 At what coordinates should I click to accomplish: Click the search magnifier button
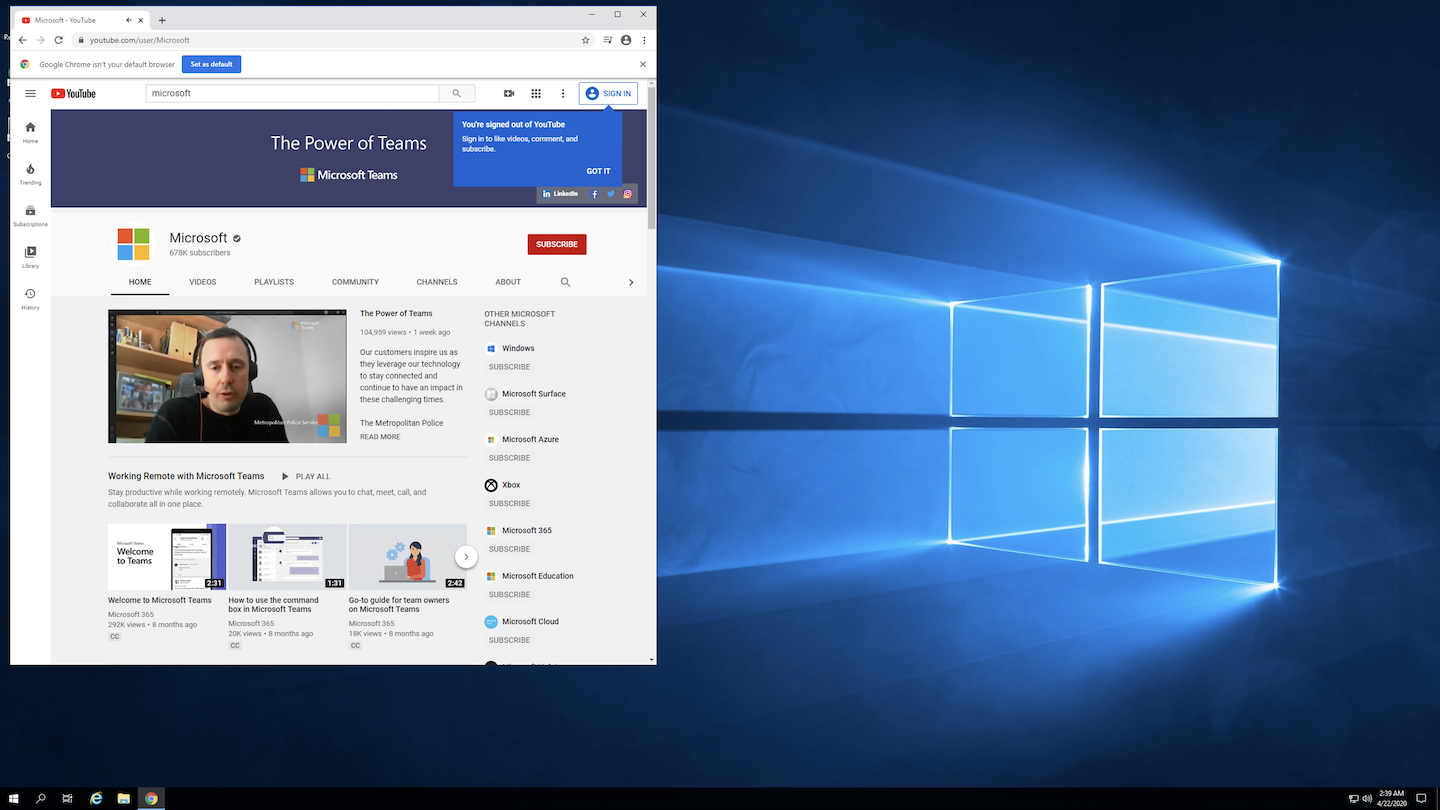457,93
